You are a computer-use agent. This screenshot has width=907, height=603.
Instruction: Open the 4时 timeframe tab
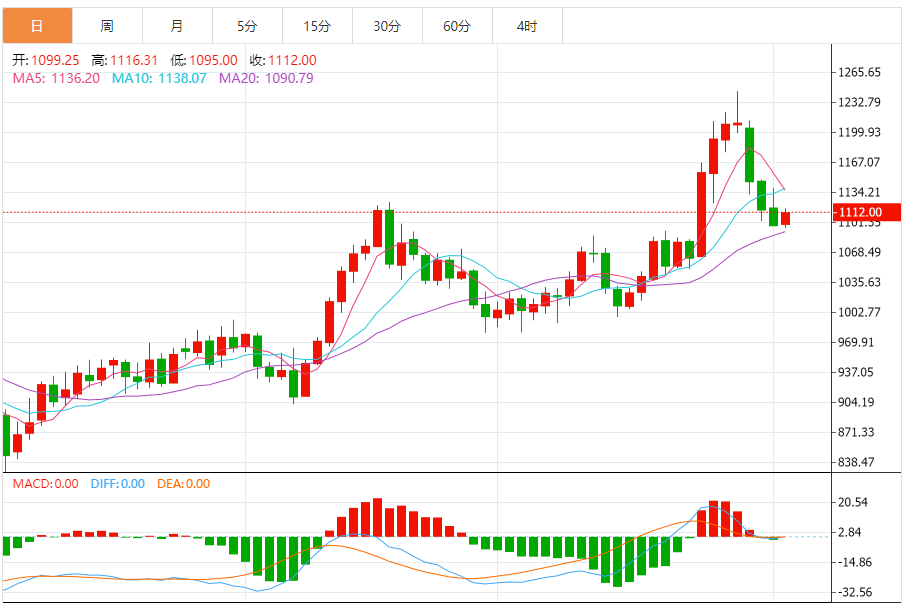(527, 26)
